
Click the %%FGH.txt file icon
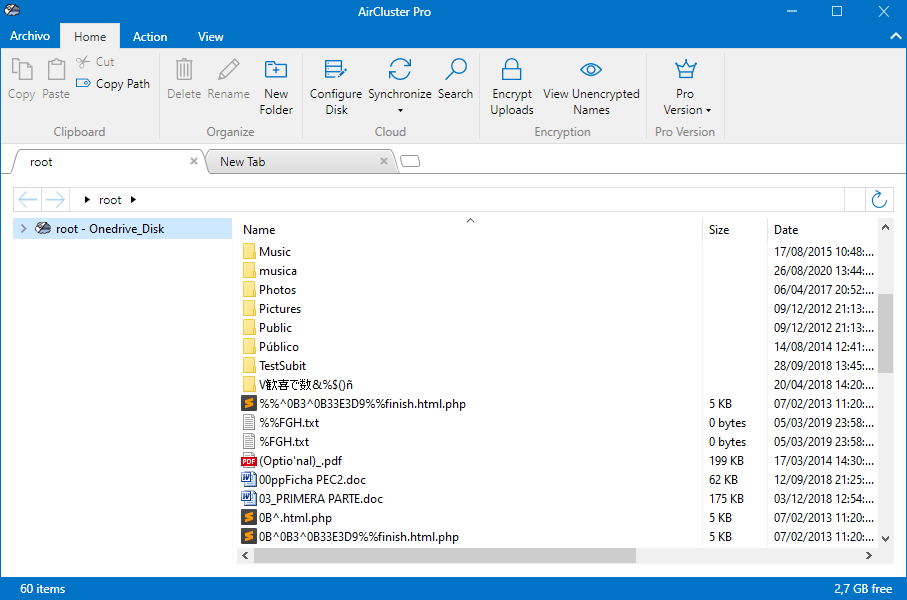coord(249,423)
